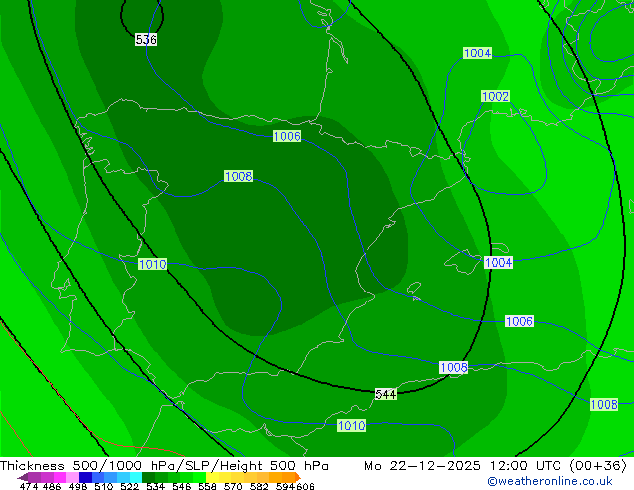
Task: Click the 544 height contour label
Action: tap(385, 394)
